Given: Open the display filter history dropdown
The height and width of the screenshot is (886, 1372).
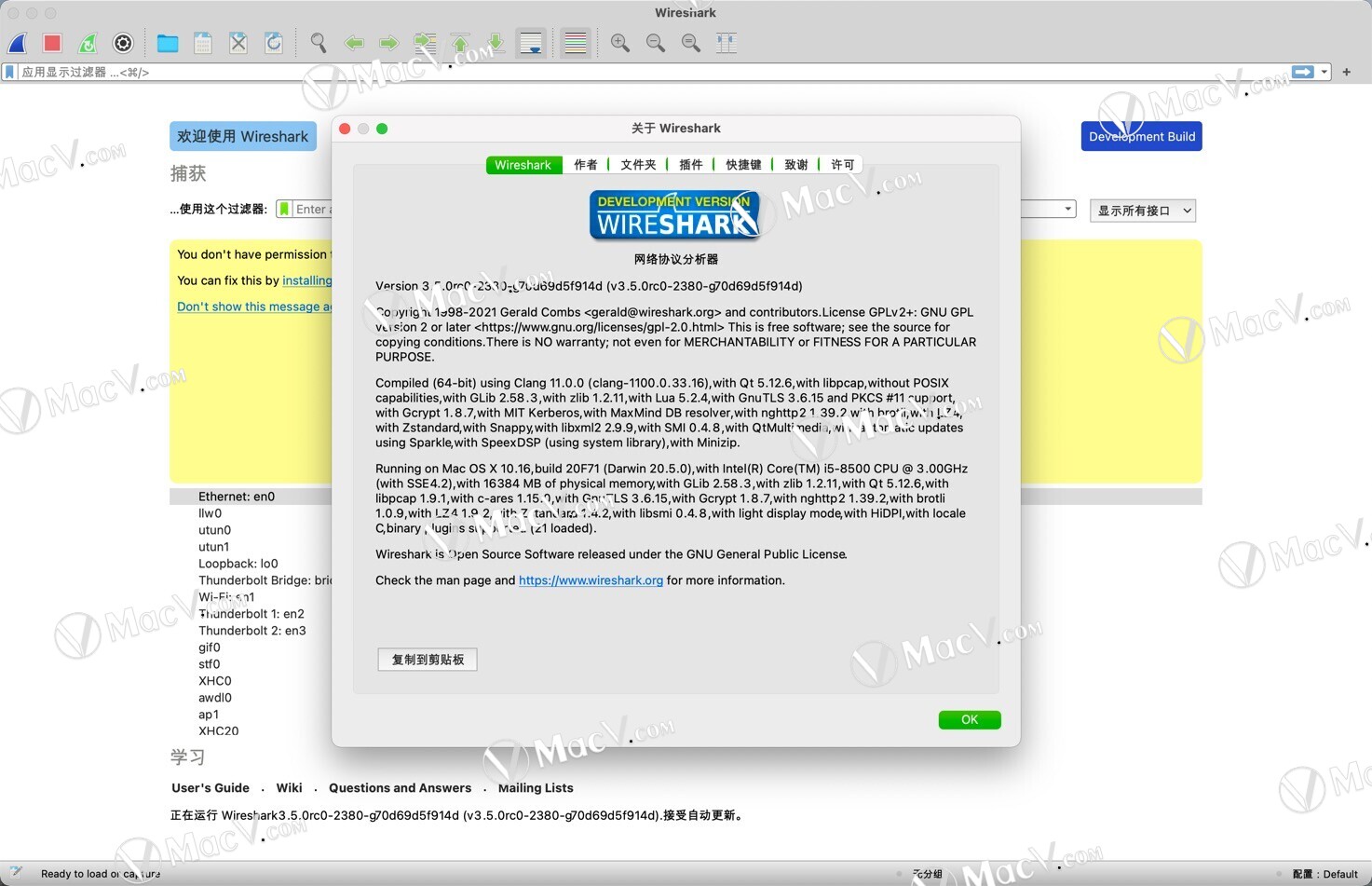Looking at the screenshot, I should pos(1324,72).
